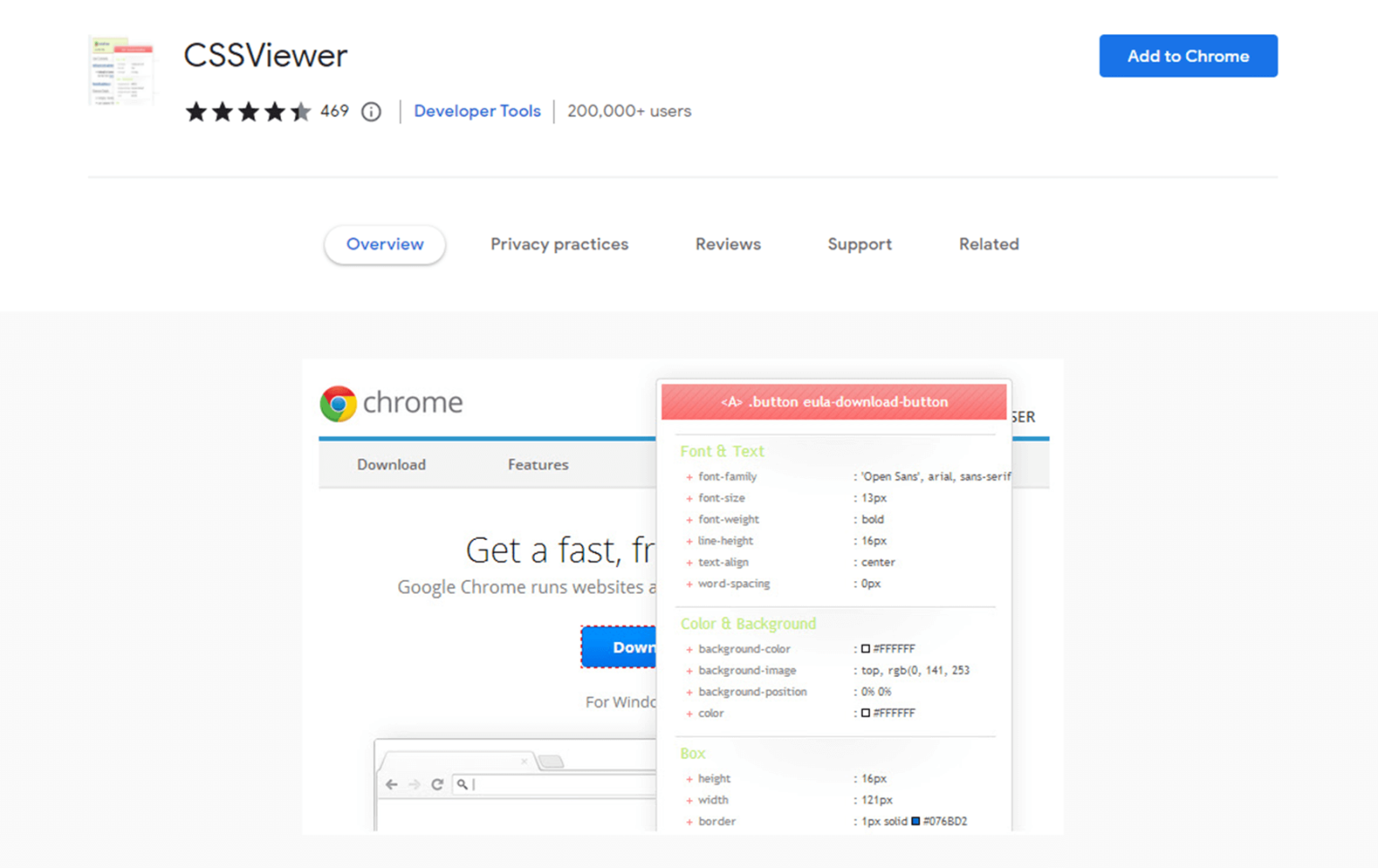
Task: Switch to the Support tab
Action: [859, 244]
